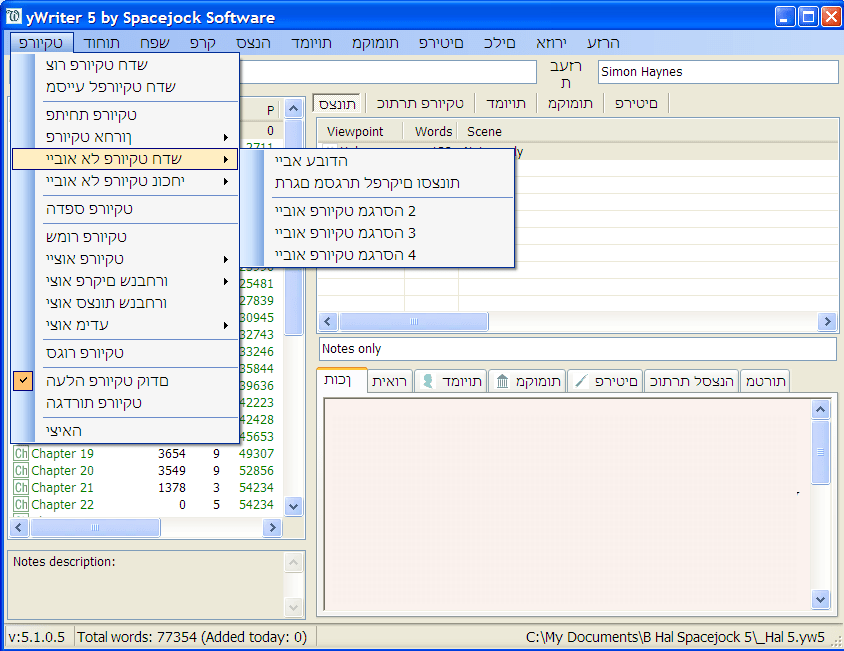
Task: Open the 'תוחוד' menu in the menu bar
Action: [101, 43]
